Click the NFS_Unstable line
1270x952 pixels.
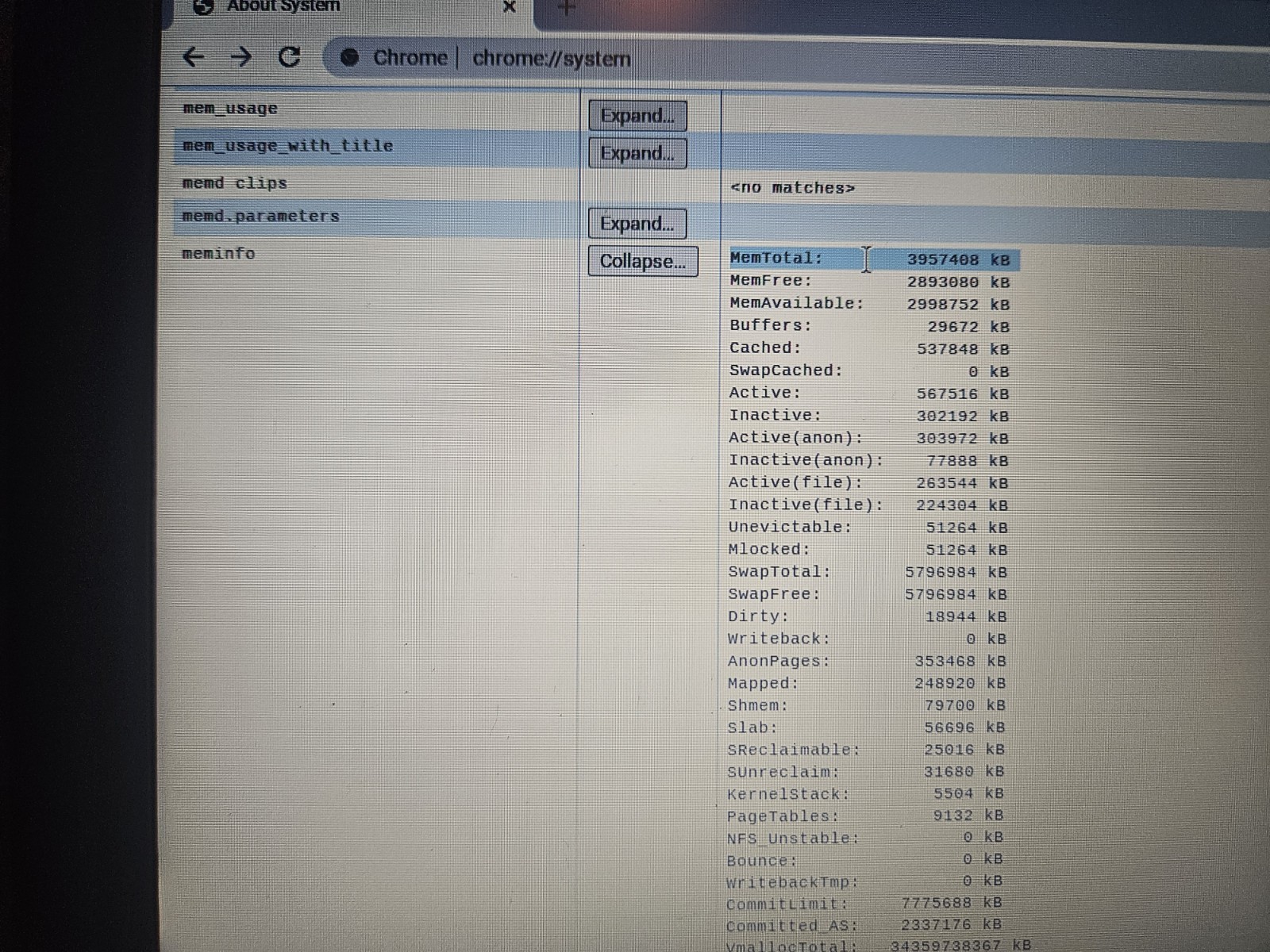pyautogui.click(x=865, y=839)
